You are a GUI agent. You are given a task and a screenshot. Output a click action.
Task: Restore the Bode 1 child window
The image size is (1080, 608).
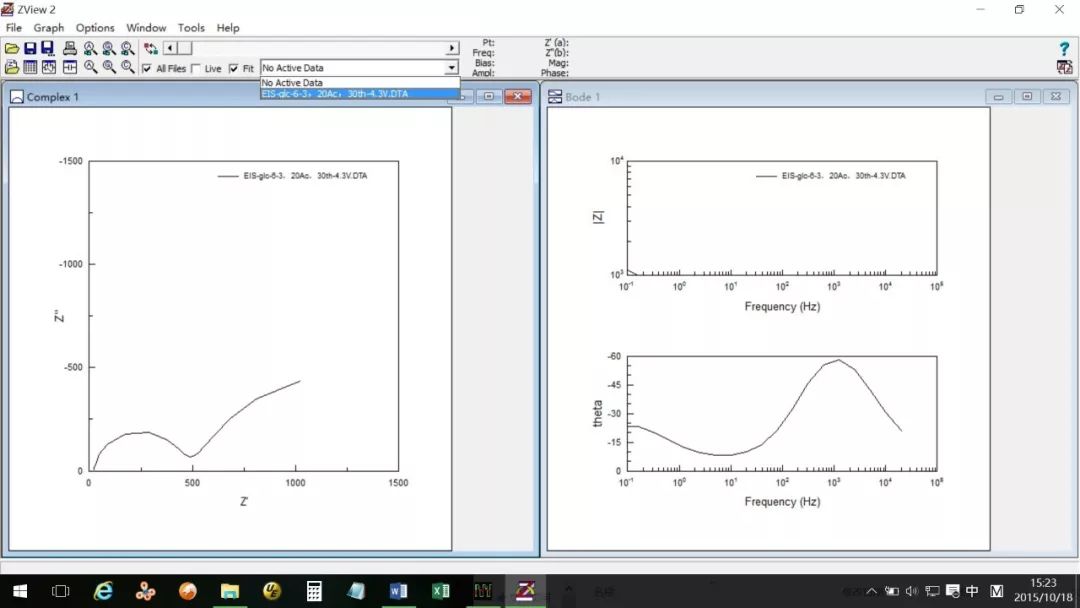tap(1027, 97)
